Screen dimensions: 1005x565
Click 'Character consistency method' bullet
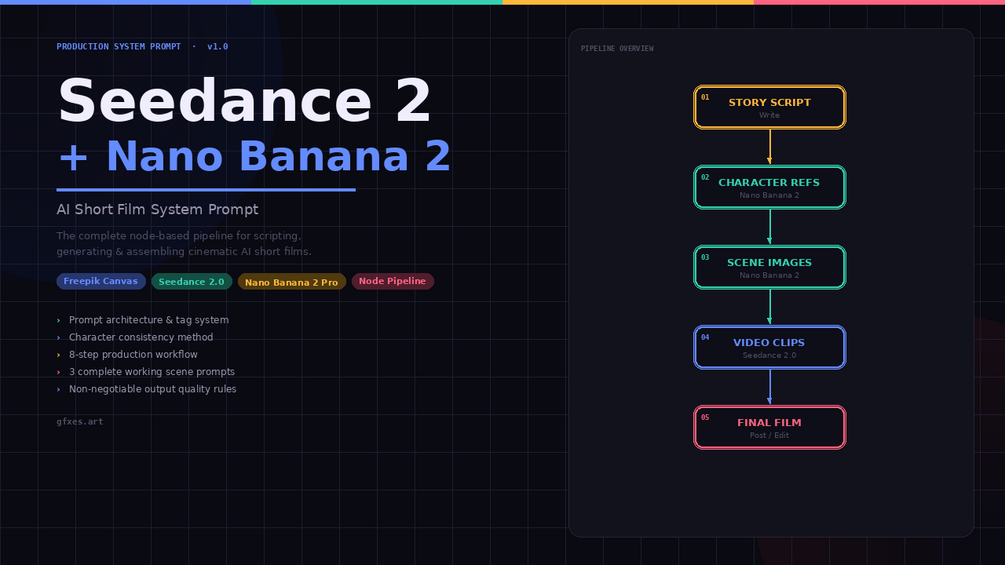pyautogui.click(x=141, y=337)
